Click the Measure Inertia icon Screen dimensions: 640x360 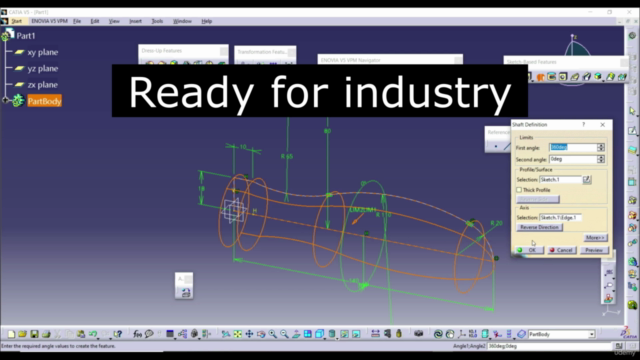tap(399, 334)
